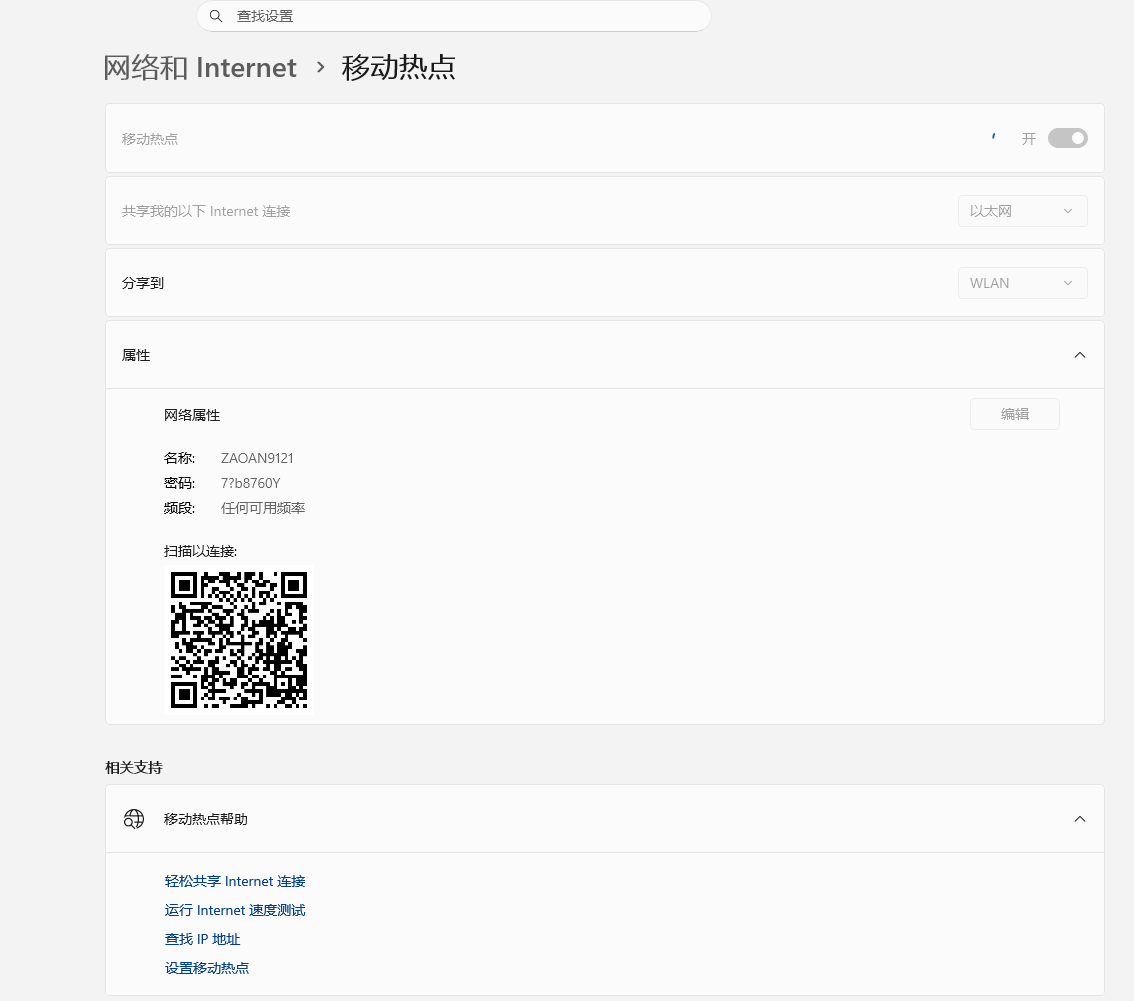Click the band value 任何可用频率
This screenshot has height=1001, width=1134.
[263, 508]
